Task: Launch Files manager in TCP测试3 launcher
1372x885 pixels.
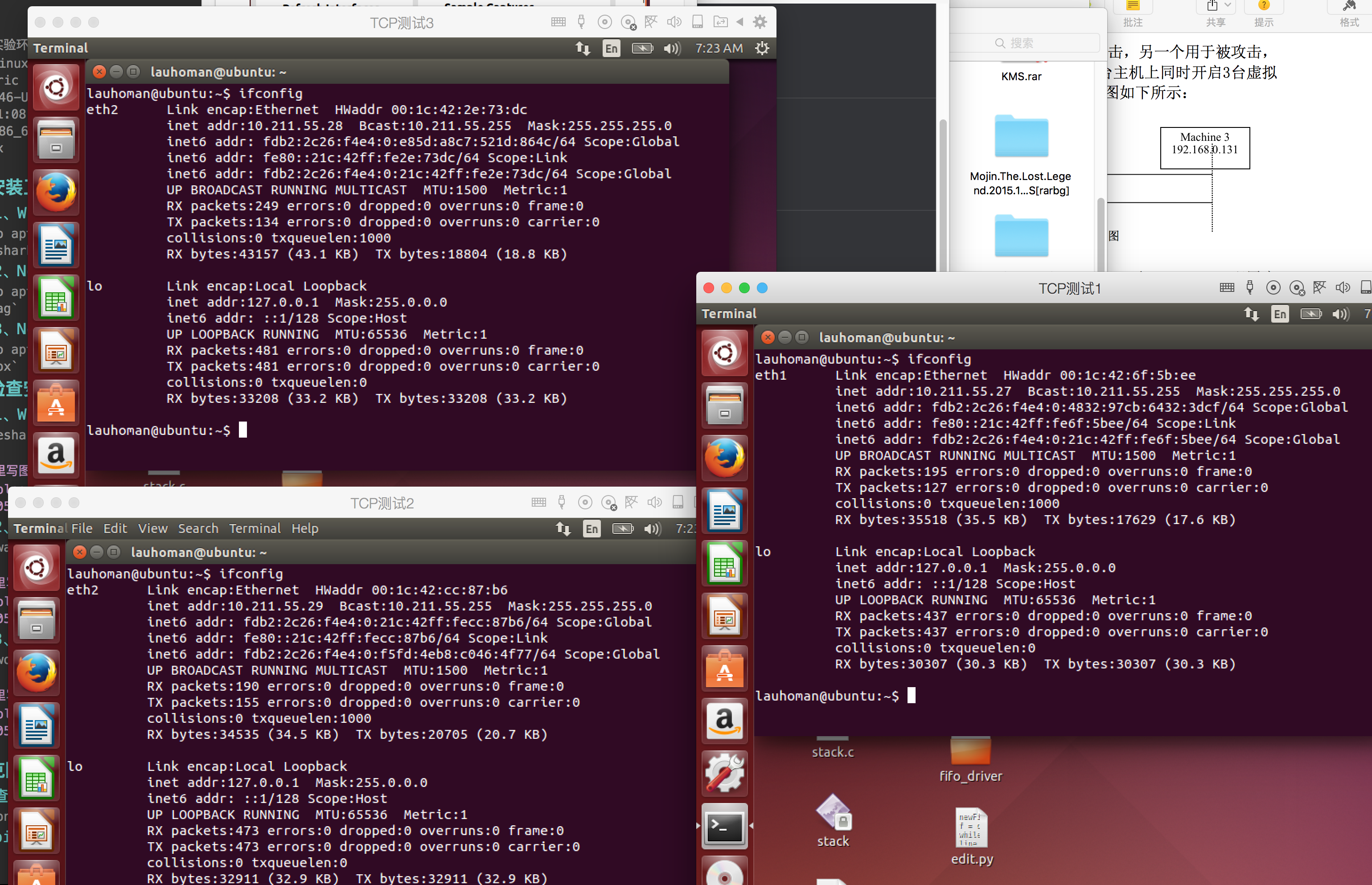Action: pyautogui.click(x=56, y=139)
